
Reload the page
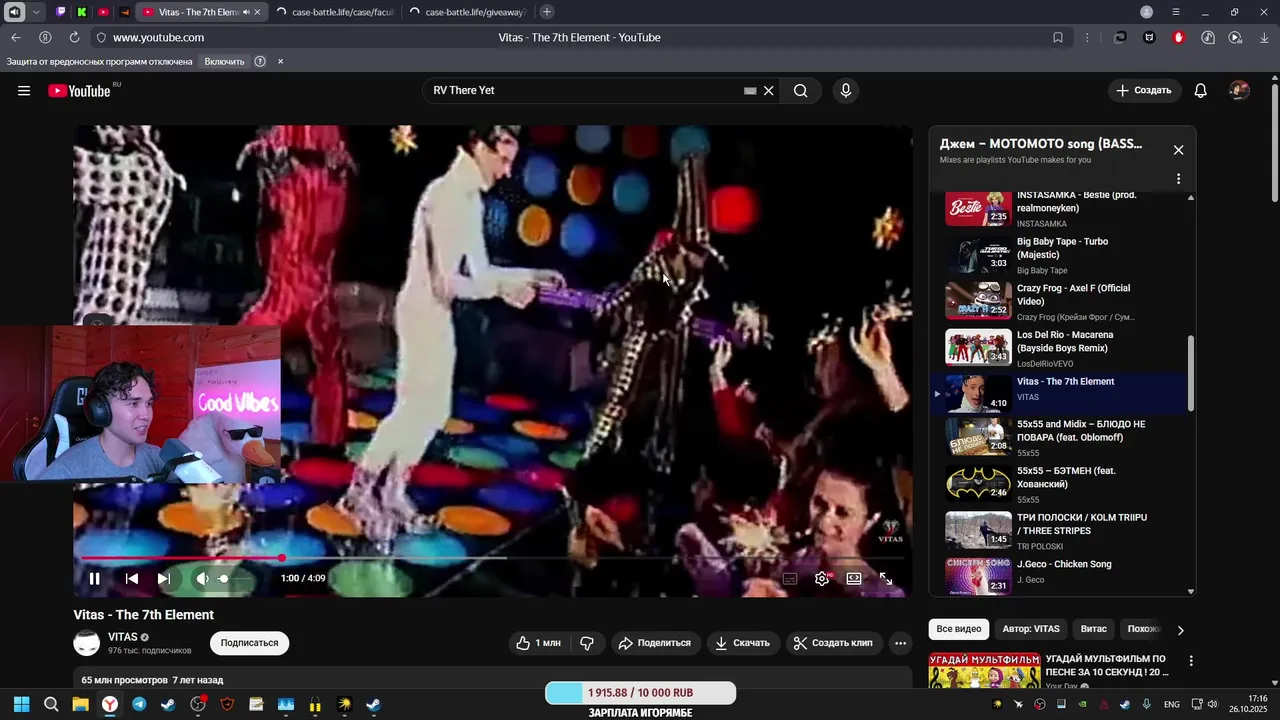pos(74,37)
